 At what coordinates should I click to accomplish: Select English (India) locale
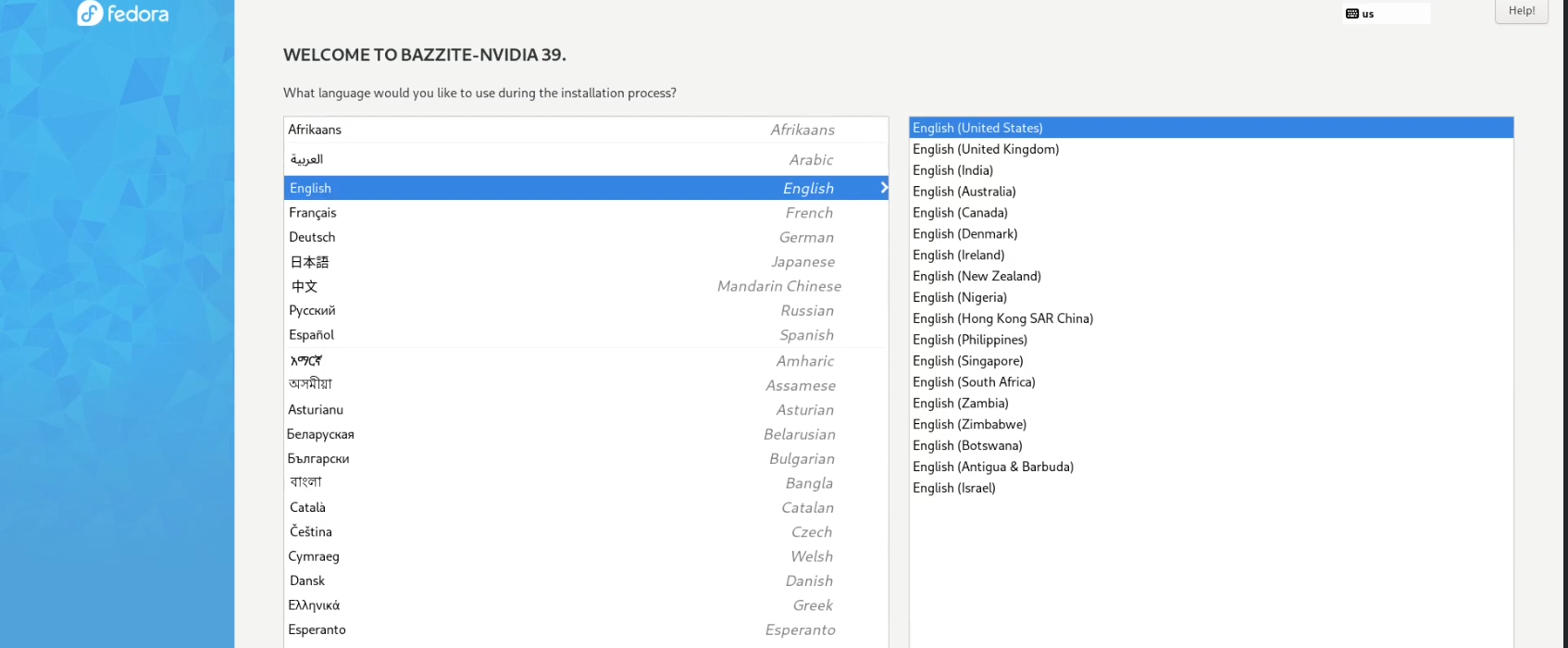click(1211, 170)
